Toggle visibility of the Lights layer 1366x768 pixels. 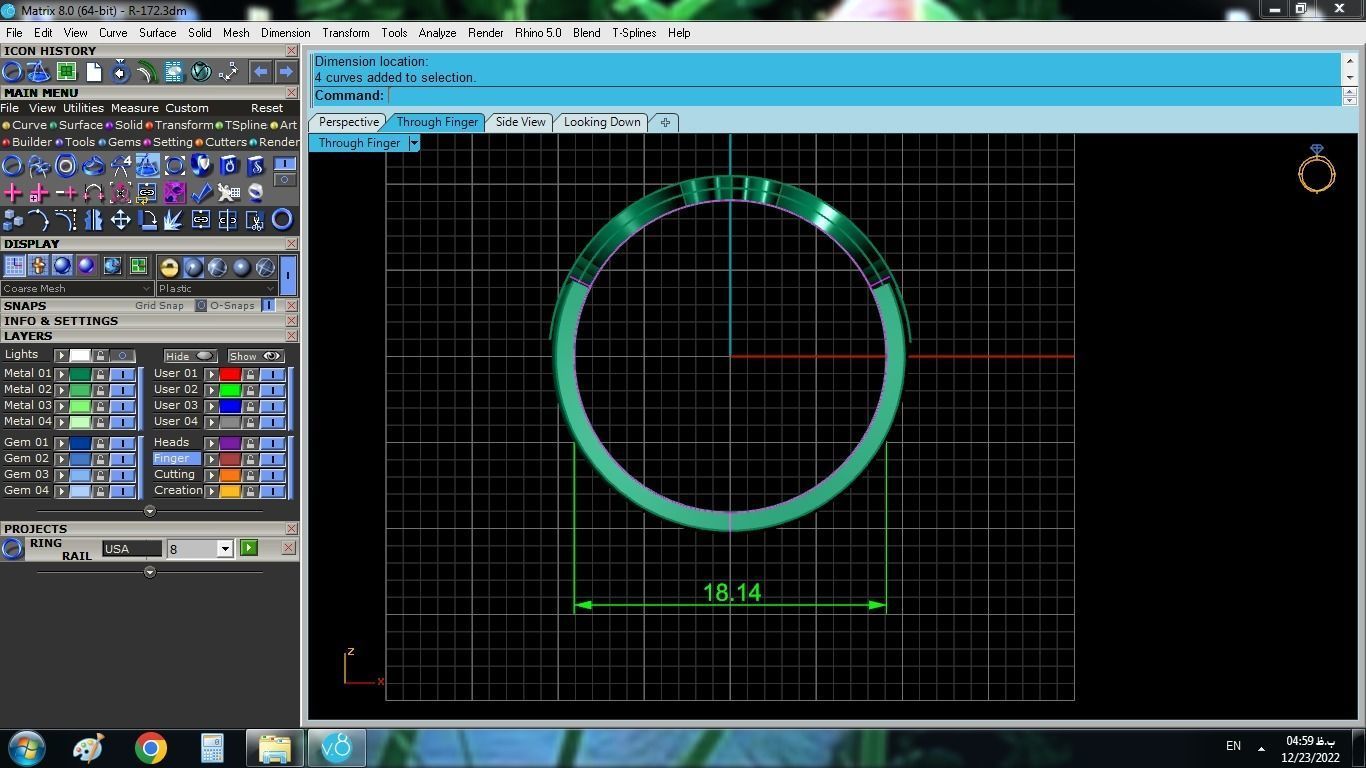coord(123,356)
